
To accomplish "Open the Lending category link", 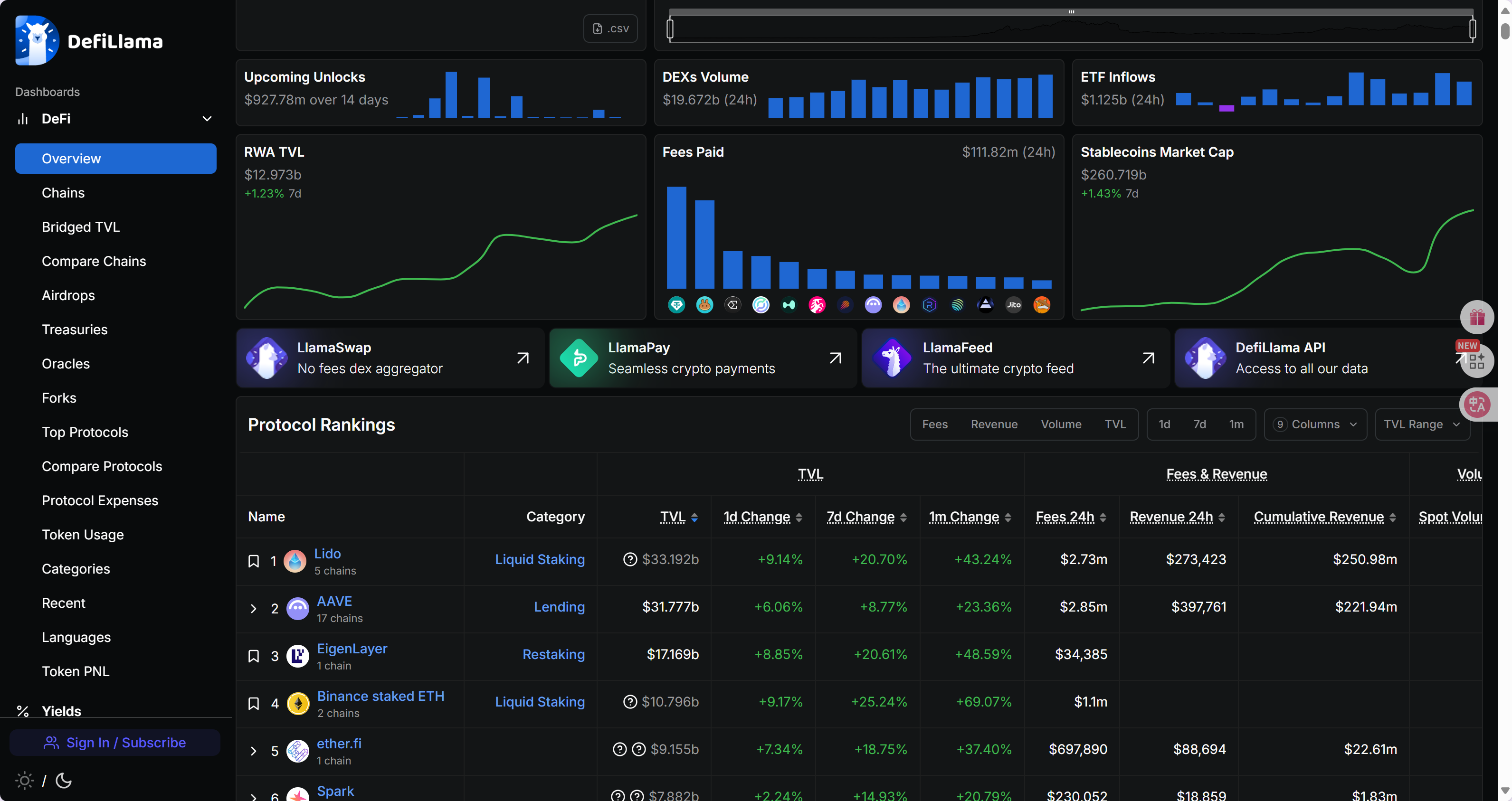I will (559, 607).
